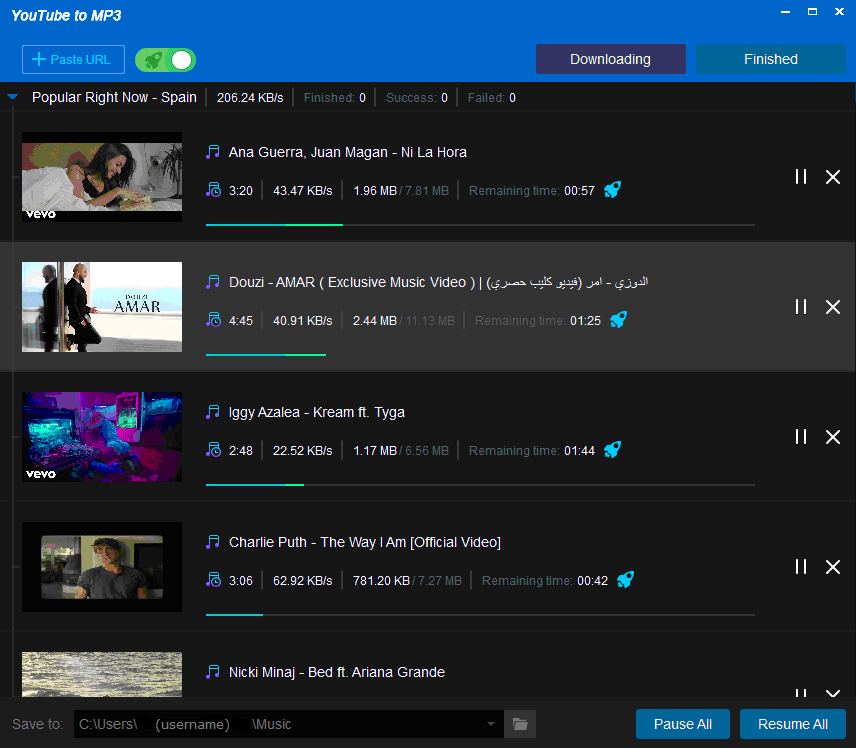The height and width of the screenshot is (748, 856).
Task: Click rocket boost icon for Ana Guerra track
Action: point(612,190)
